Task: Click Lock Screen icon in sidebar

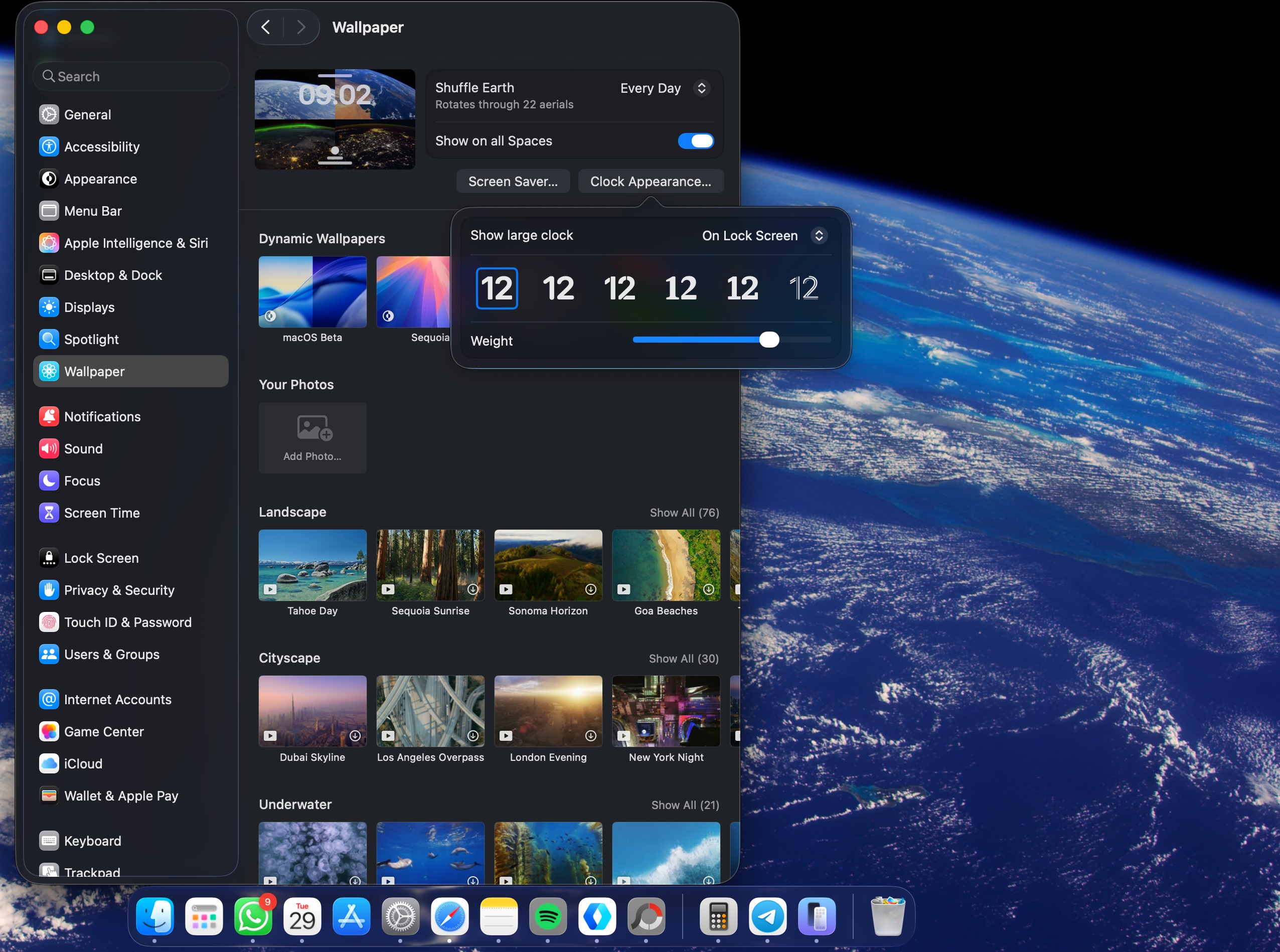Action: coord(49,558)
